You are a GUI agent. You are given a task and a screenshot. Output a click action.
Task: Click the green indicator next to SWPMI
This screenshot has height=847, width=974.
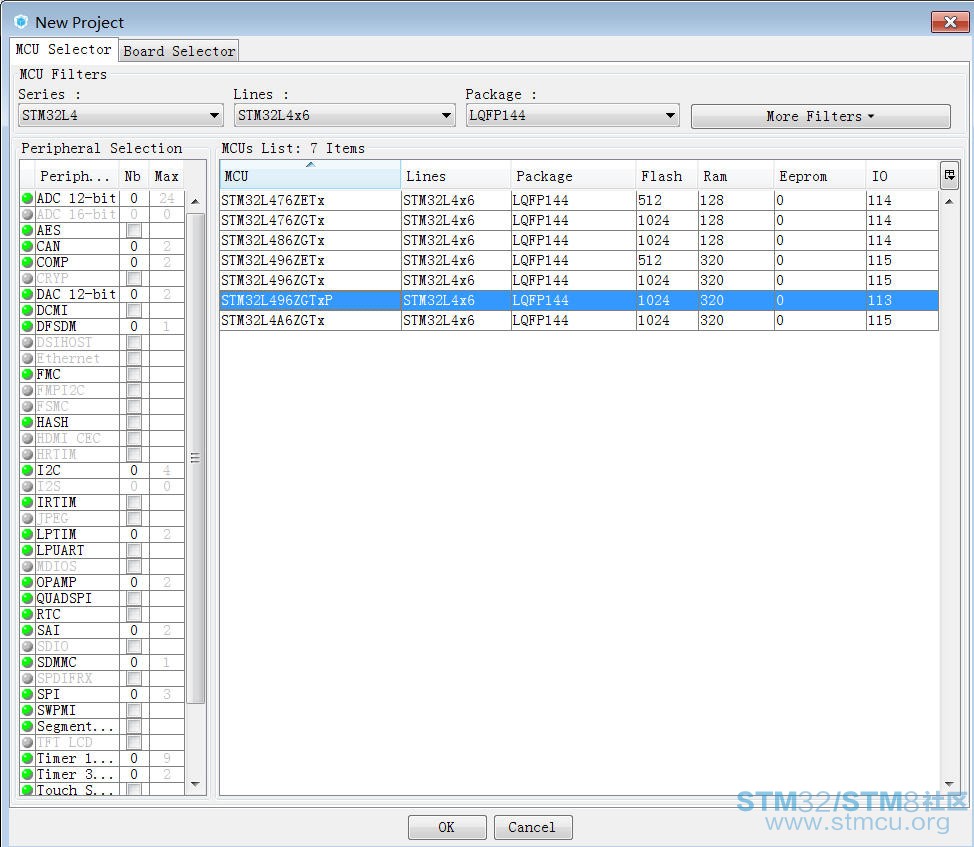tap(27, 710)
